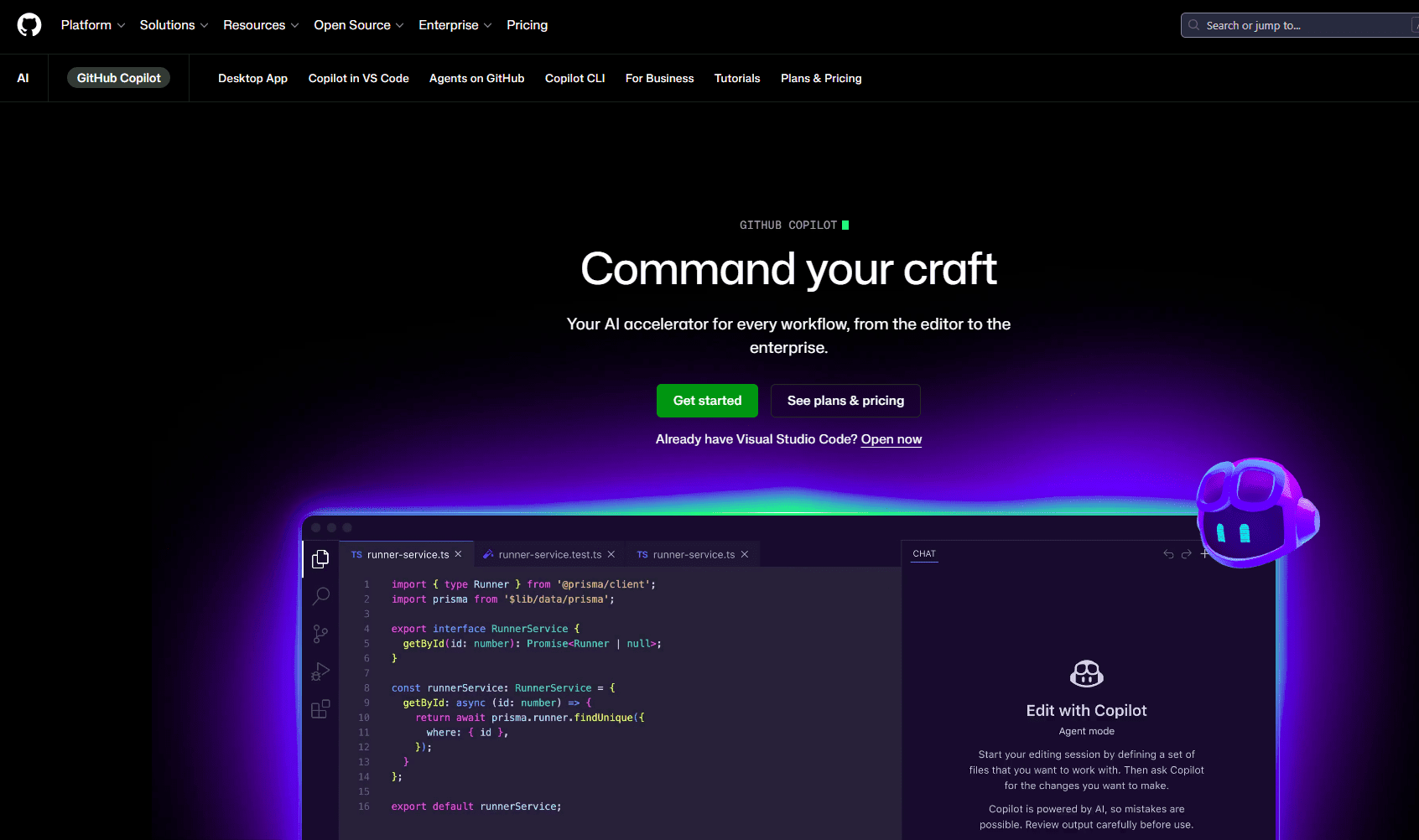This screenshot has width=1419, height=840.
Task: Click the Open now link
Action: (891, 439)
